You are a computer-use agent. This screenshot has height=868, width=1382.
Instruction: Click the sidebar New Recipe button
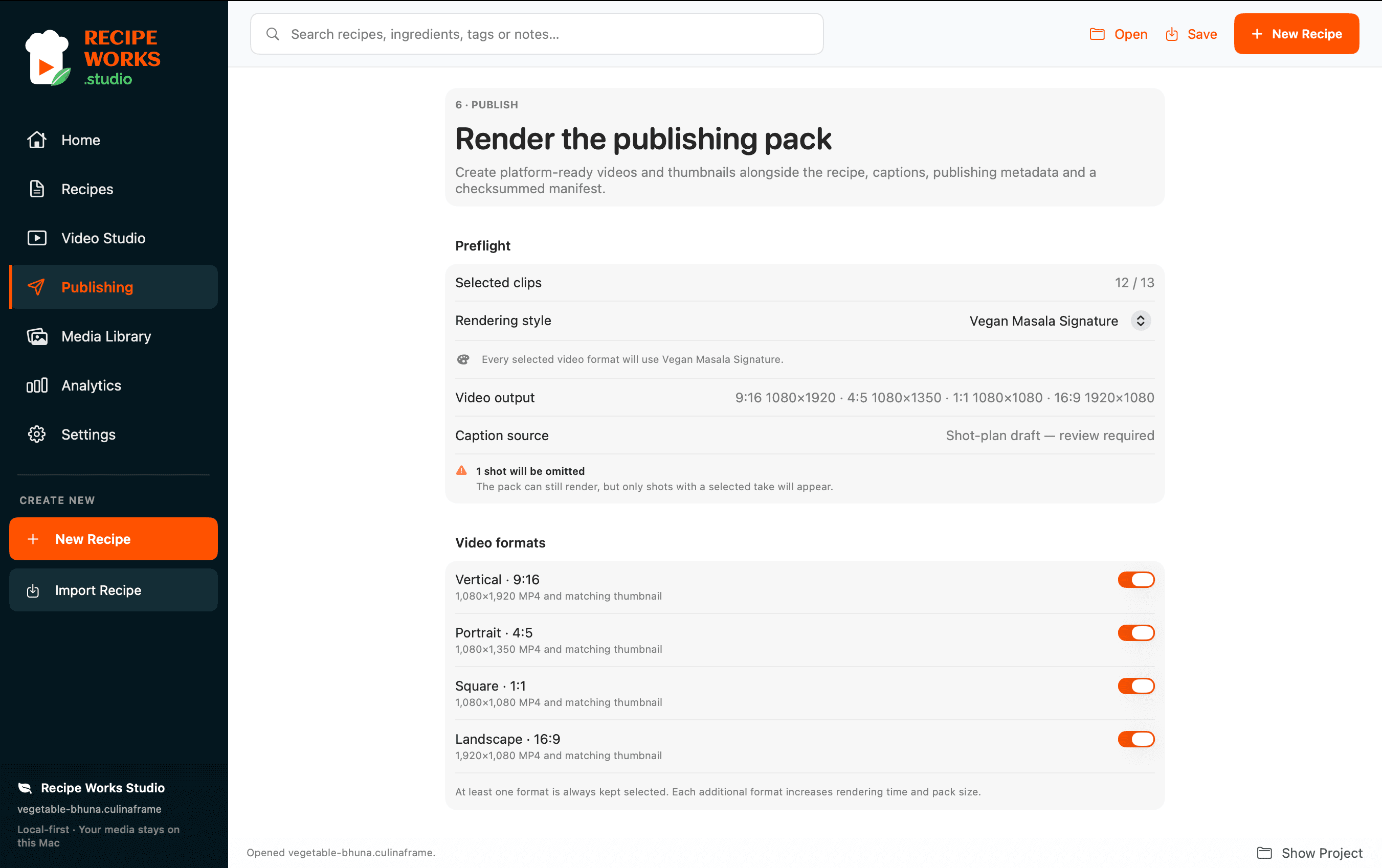[114, 539]
